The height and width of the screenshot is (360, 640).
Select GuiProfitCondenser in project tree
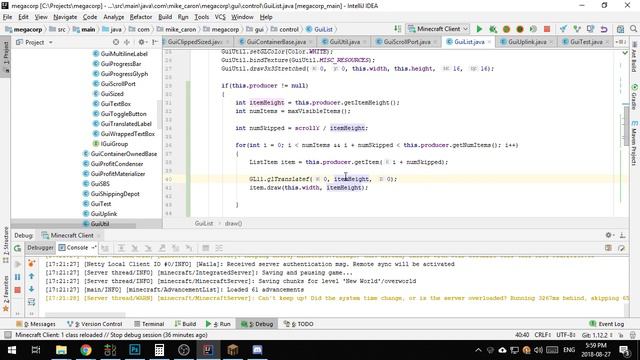click(117, 164)
